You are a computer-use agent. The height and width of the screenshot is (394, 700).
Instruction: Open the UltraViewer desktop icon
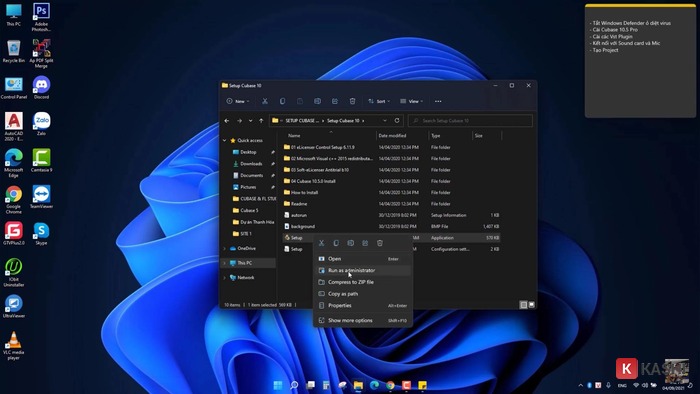[14, 307]
